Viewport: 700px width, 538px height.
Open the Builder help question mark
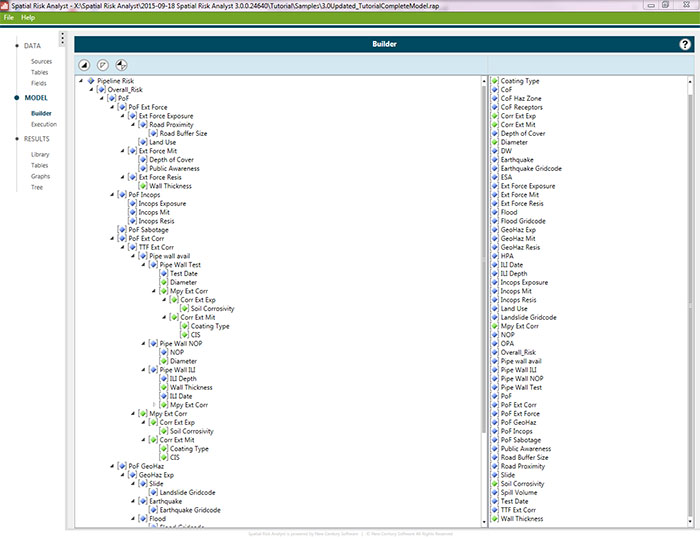coord(685,44)
